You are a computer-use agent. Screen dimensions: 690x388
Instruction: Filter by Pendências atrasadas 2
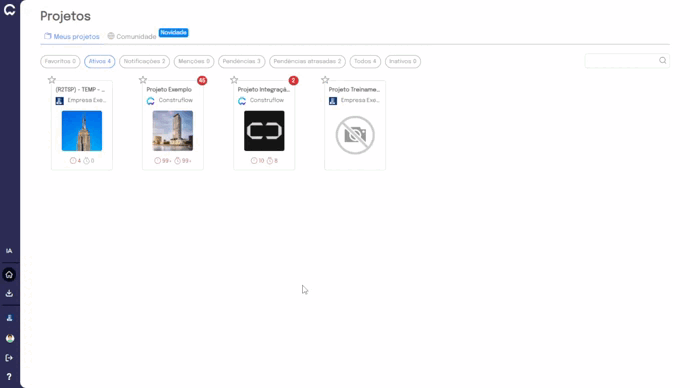click(307, 61)
